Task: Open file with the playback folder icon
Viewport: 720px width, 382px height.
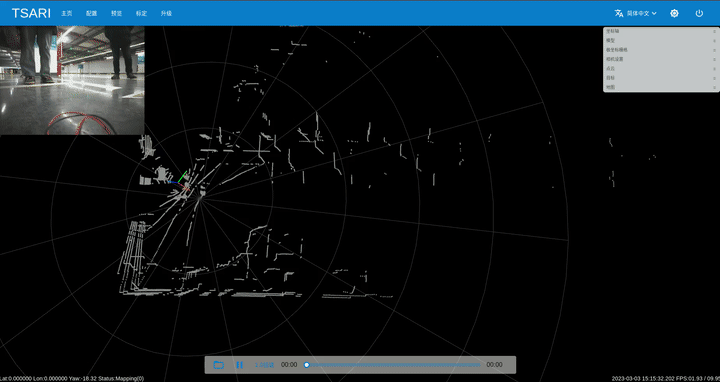Action: coord(219,365)
